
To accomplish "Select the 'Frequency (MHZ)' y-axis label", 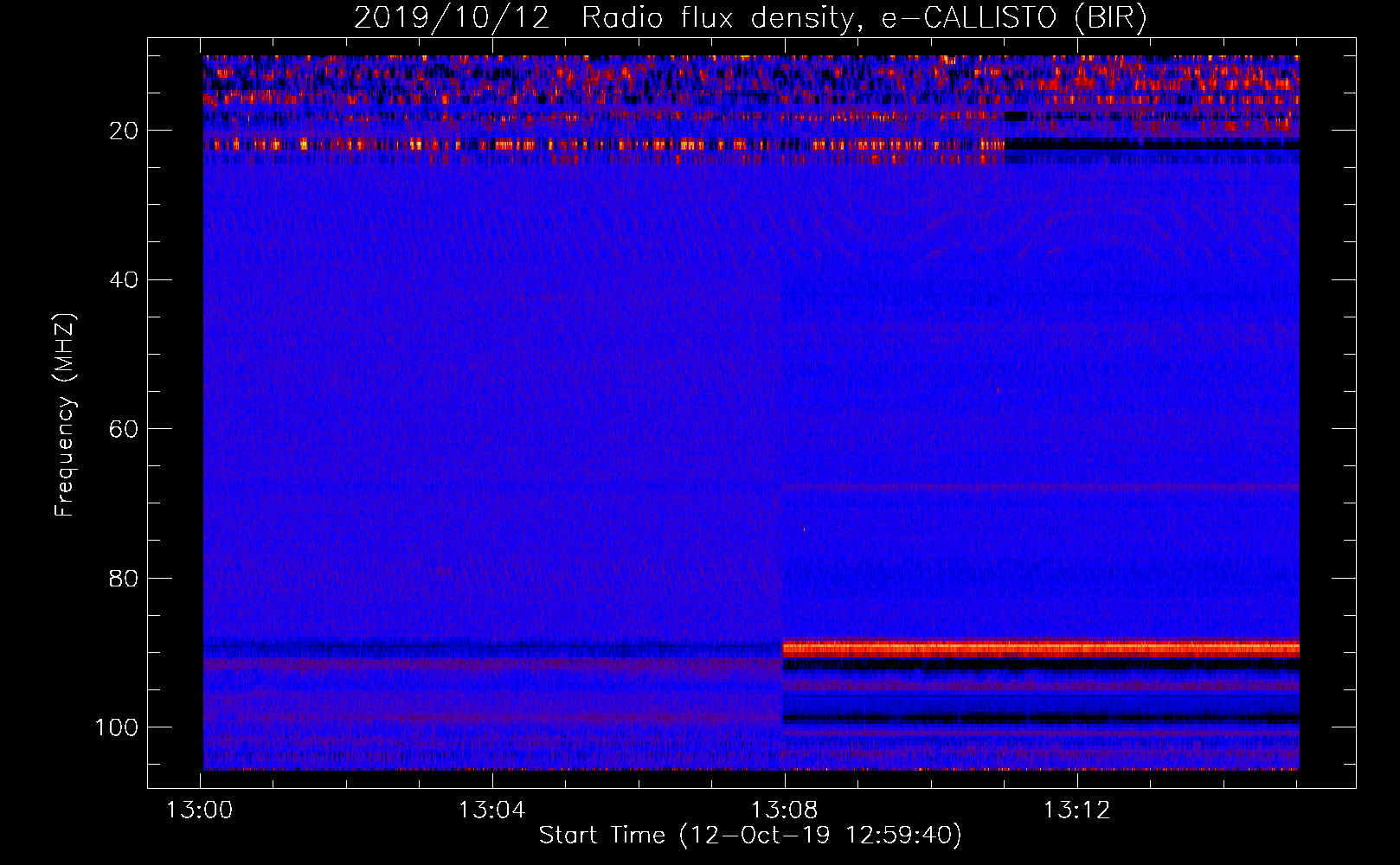I will 65,414.
